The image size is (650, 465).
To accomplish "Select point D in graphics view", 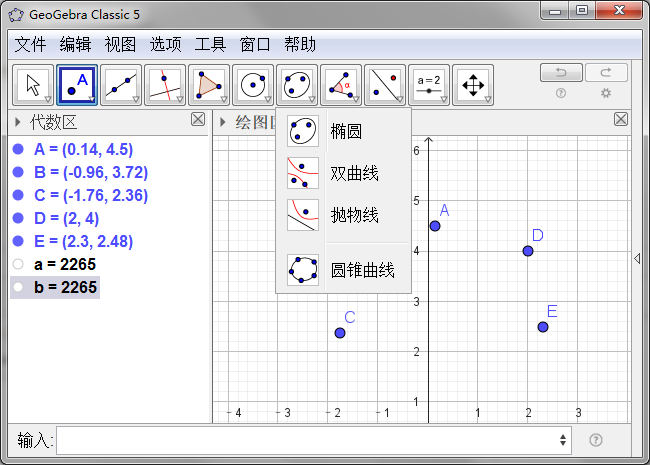I will coord(528,251).
